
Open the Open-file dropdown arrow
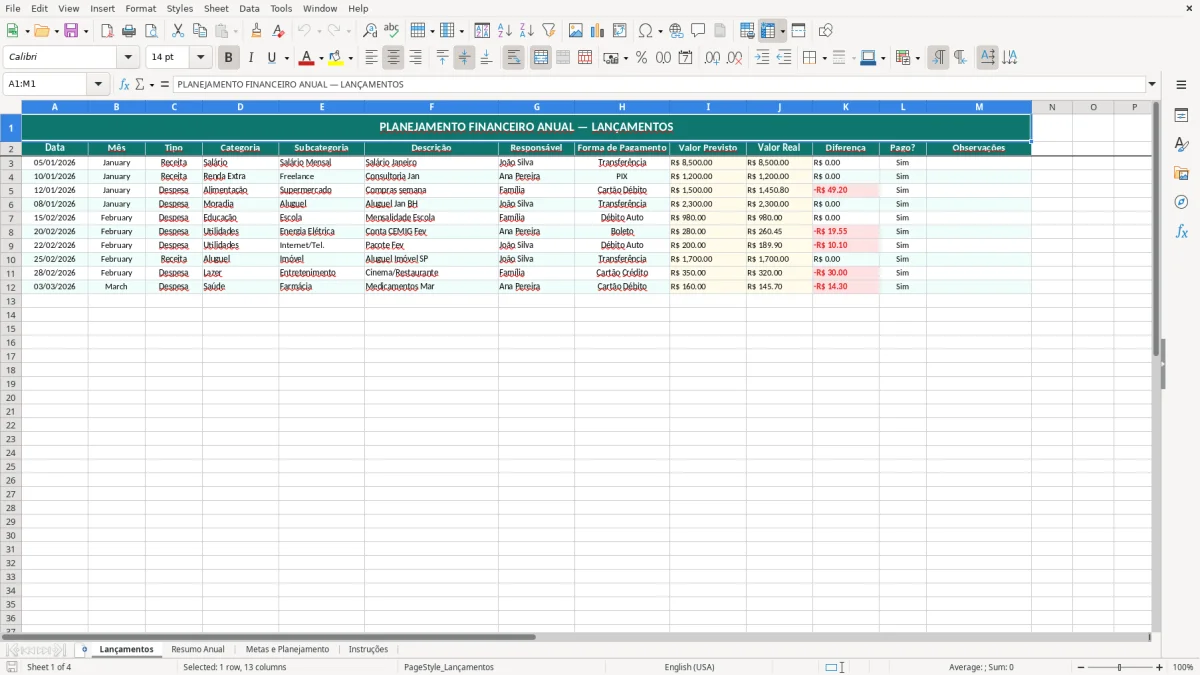pyautogui.click(x=57, y=31)
